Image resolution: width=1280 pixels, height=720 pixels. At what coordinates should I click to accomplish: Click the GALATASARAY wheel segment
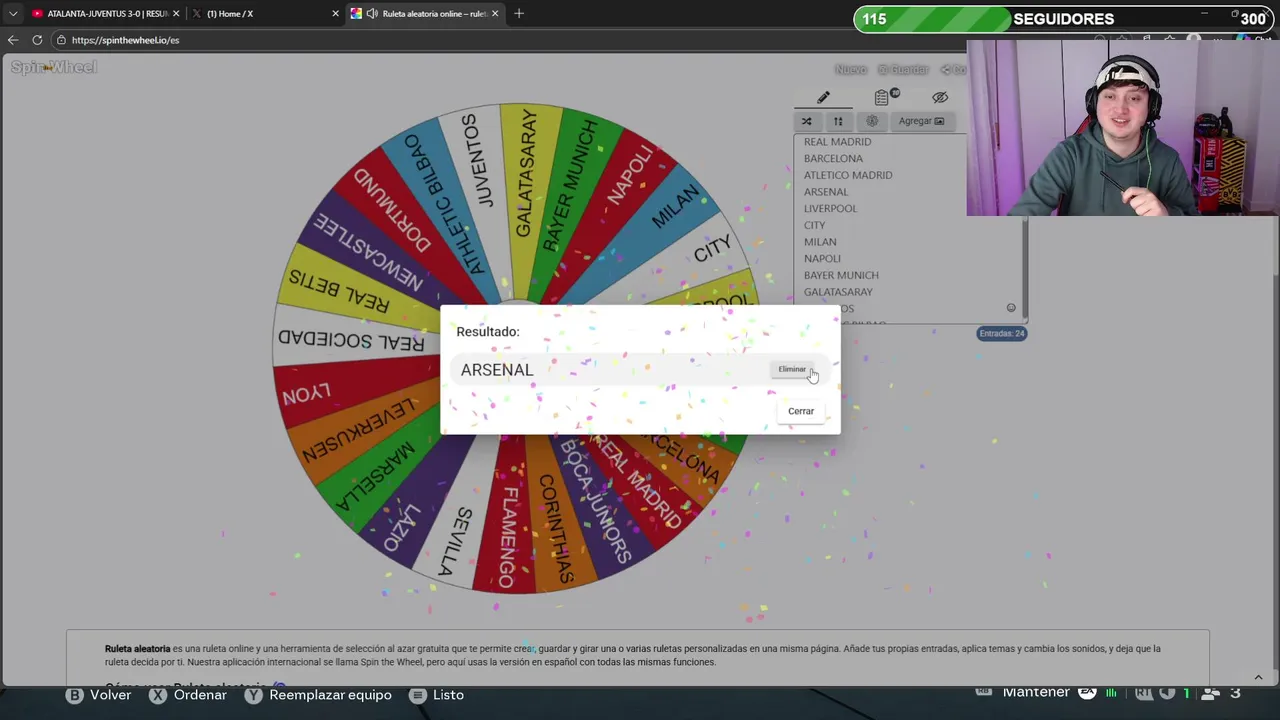(x=526, y=173)
